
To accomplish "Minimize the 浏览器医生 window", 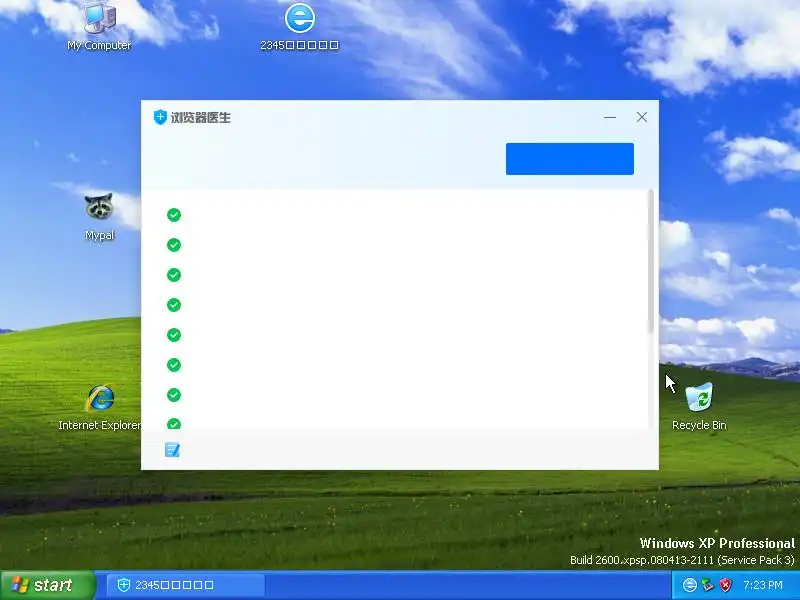I will [610, 117].
